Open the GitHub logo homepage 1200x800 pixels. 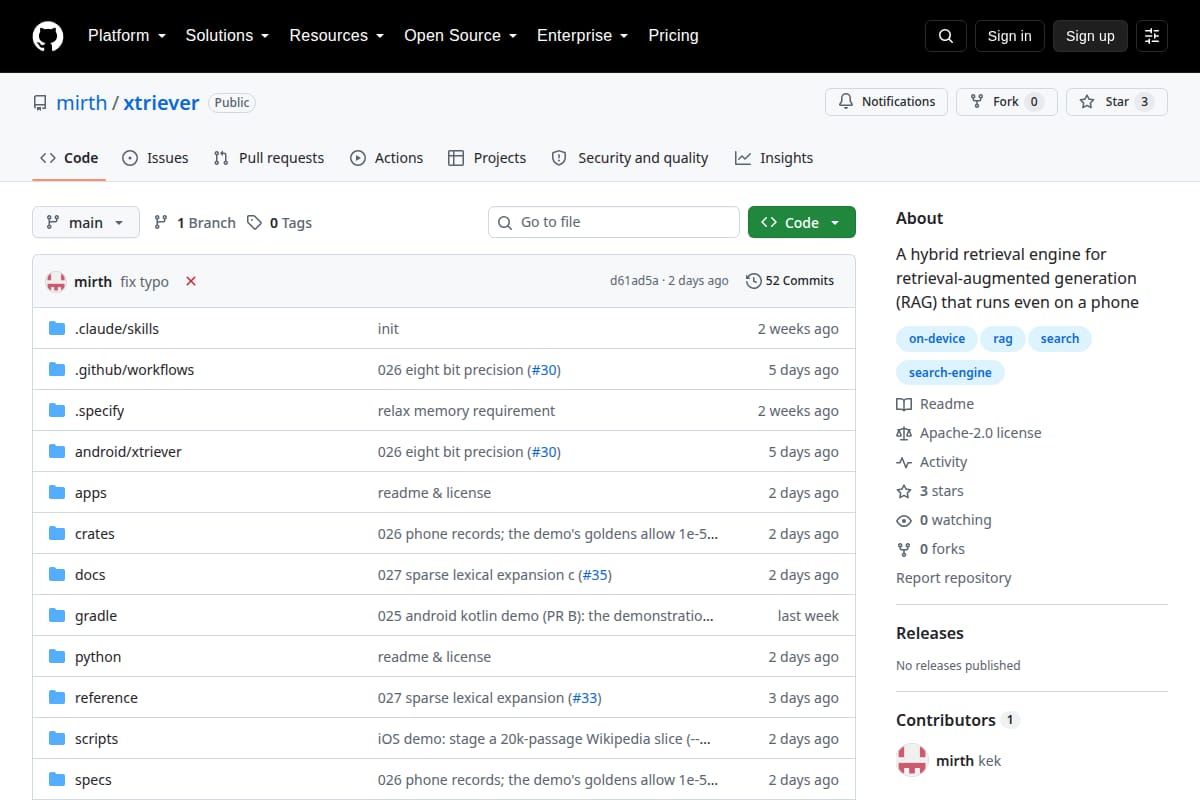tap(48, 36)
